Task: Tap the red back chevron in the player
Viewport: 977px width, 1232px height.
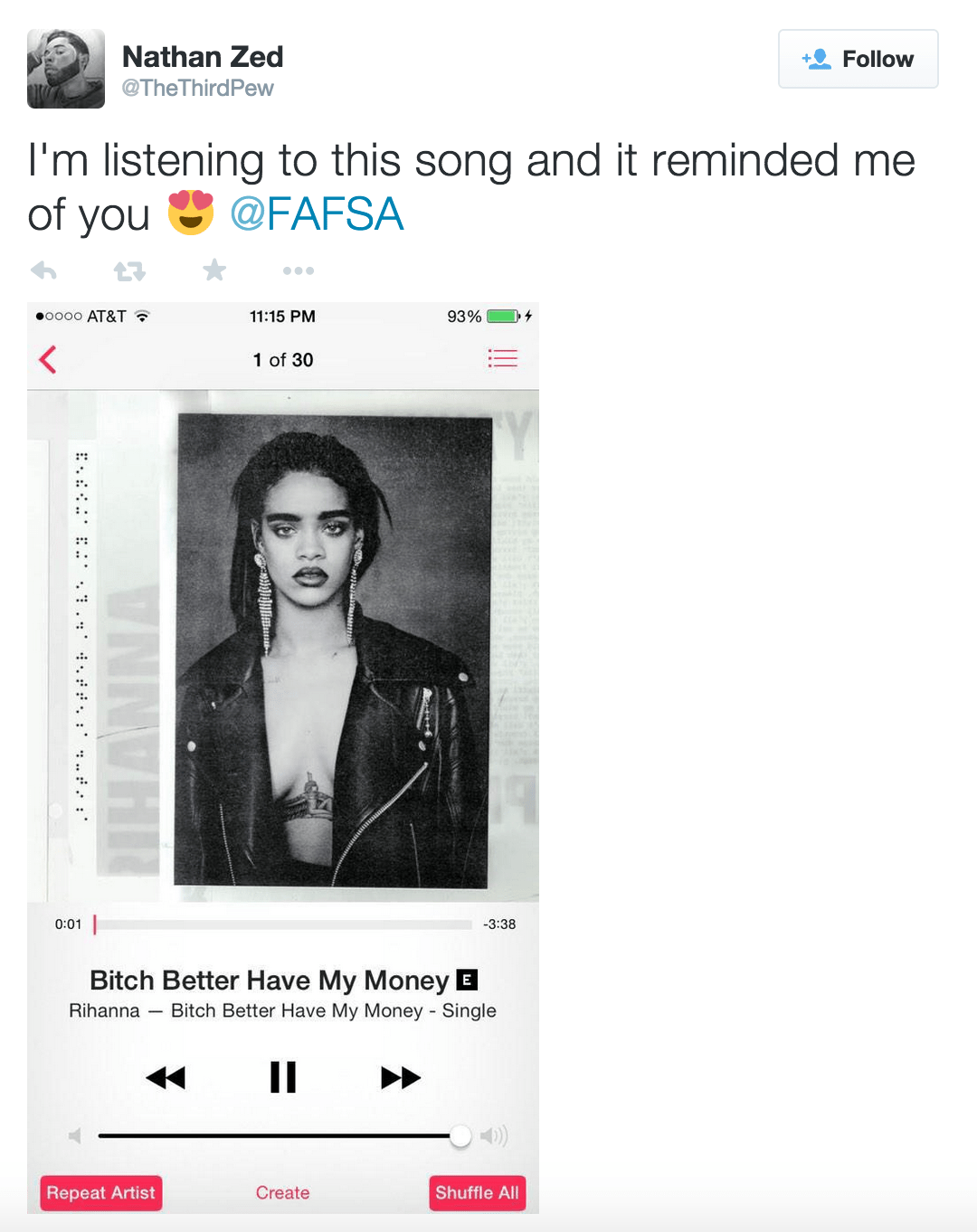Action: pyautogui.click(x=48, y=359)
